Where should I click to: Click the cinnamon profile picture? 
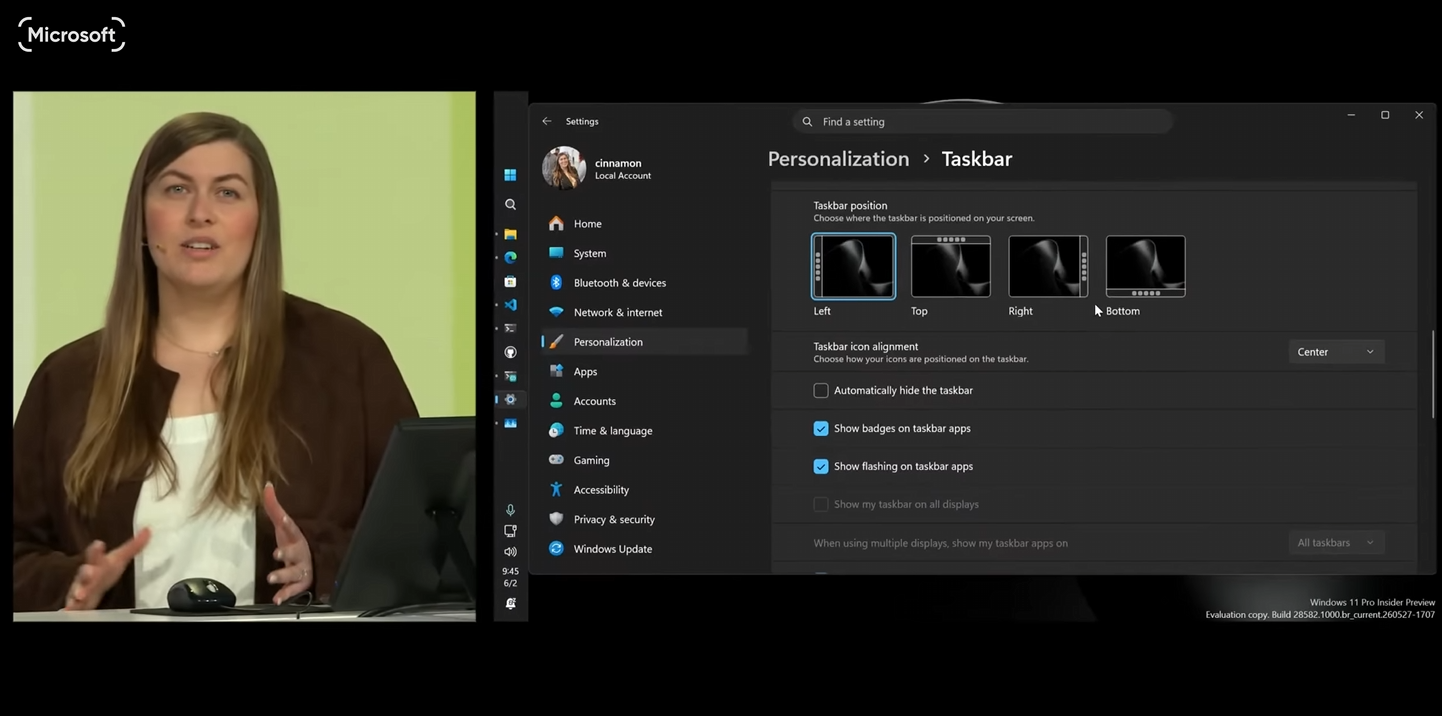pyautogui.click(x=564, y=168)
